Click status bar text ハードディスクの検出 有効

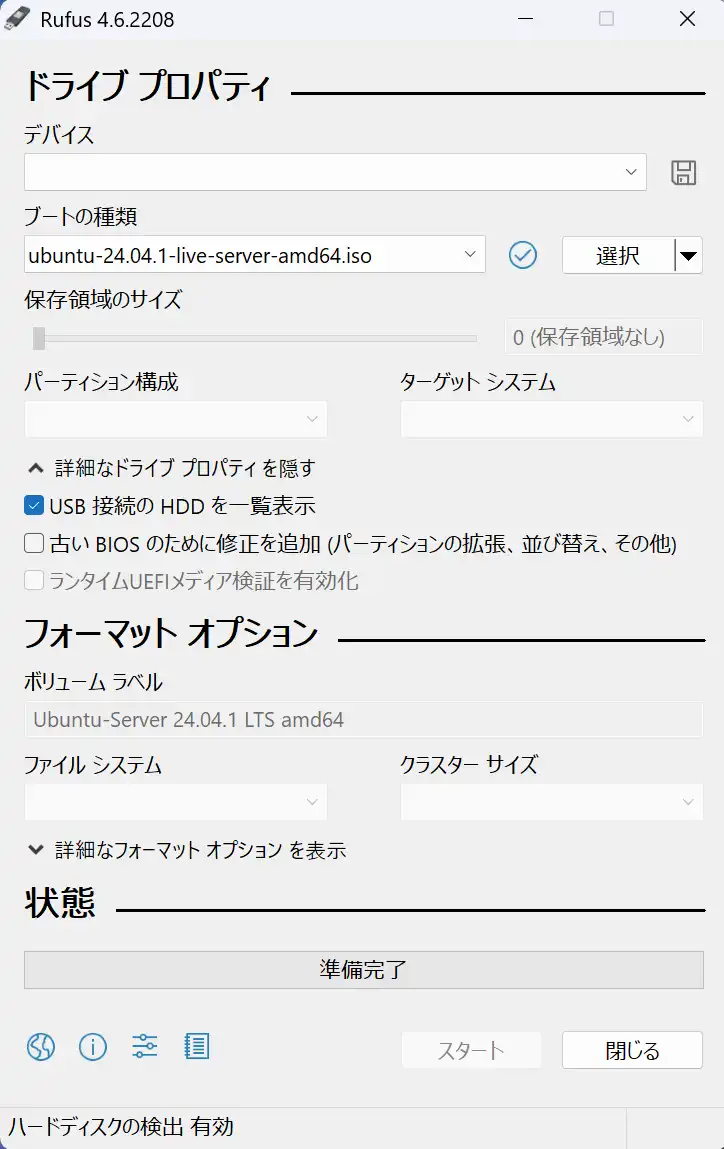(122, 1126)
